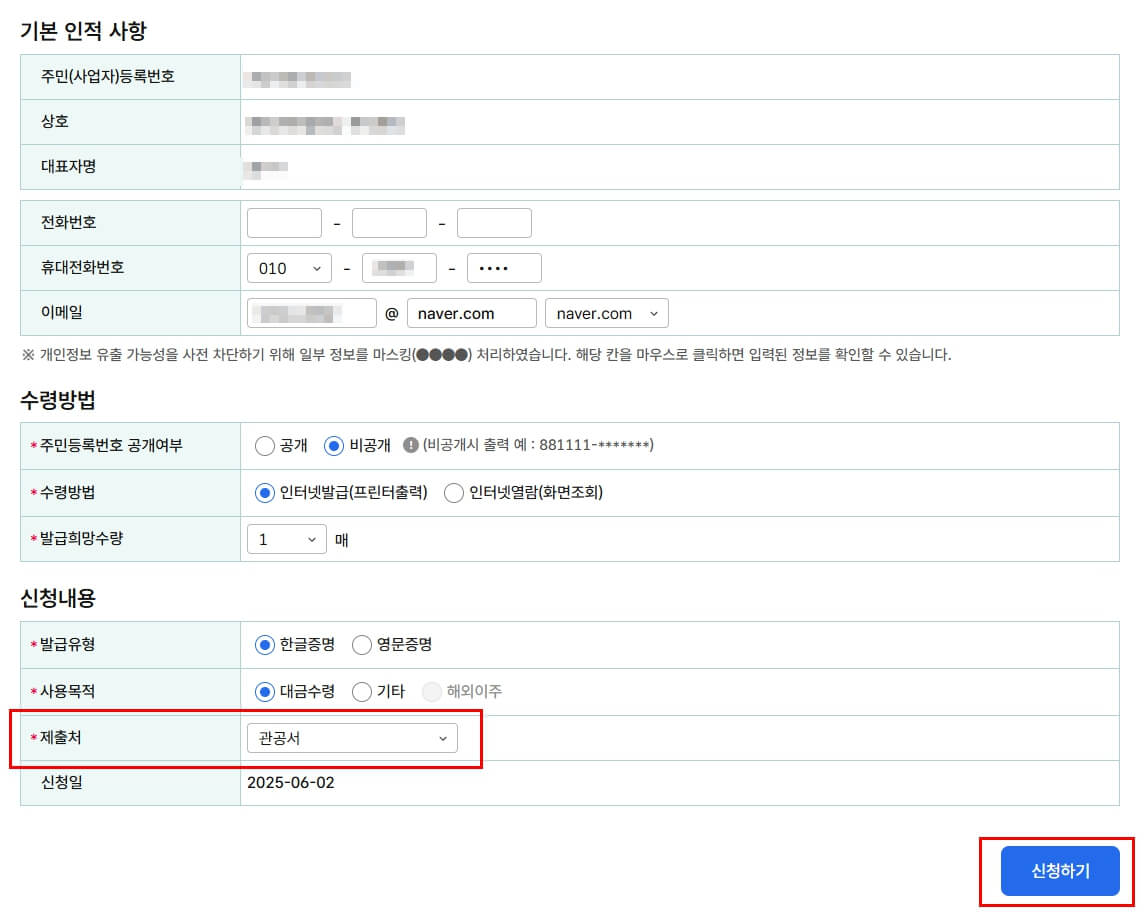Viewport: 1148px width, 920px height.
Task: Choose 대금수령 as usage purpose
Action: (263, 690)
